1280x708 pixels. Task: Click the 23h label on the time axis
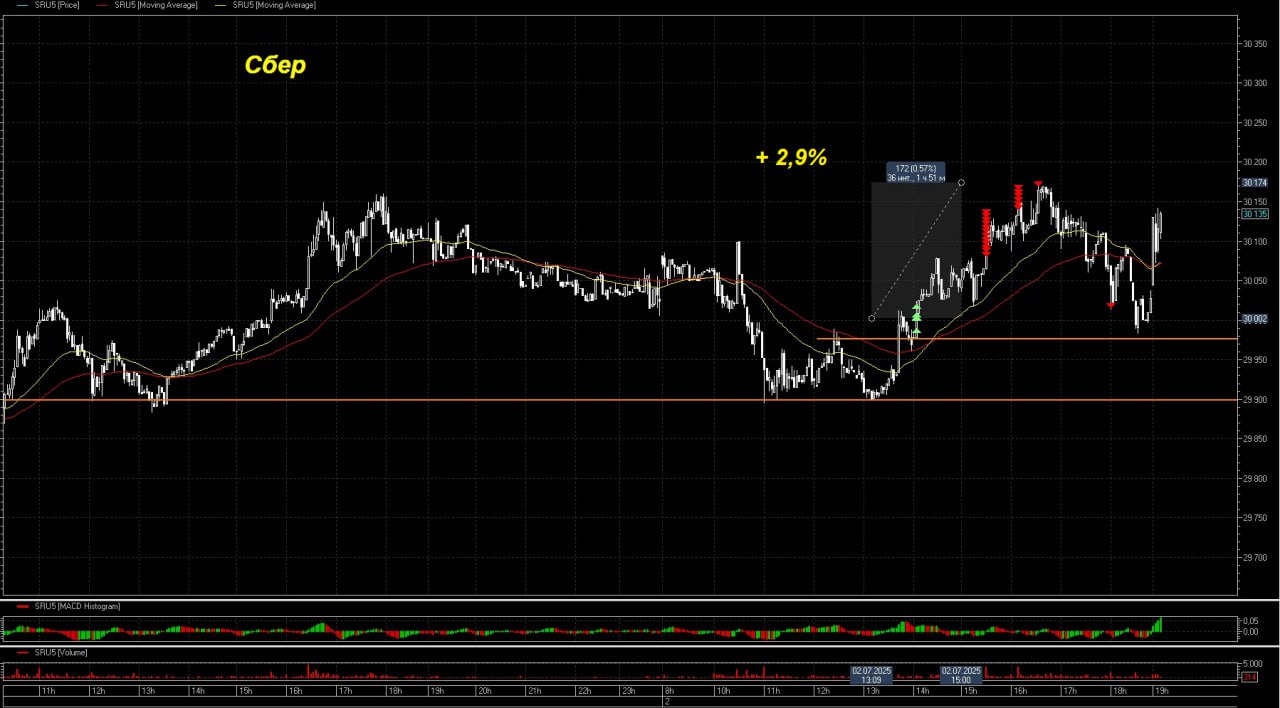[x=631, y=691]
